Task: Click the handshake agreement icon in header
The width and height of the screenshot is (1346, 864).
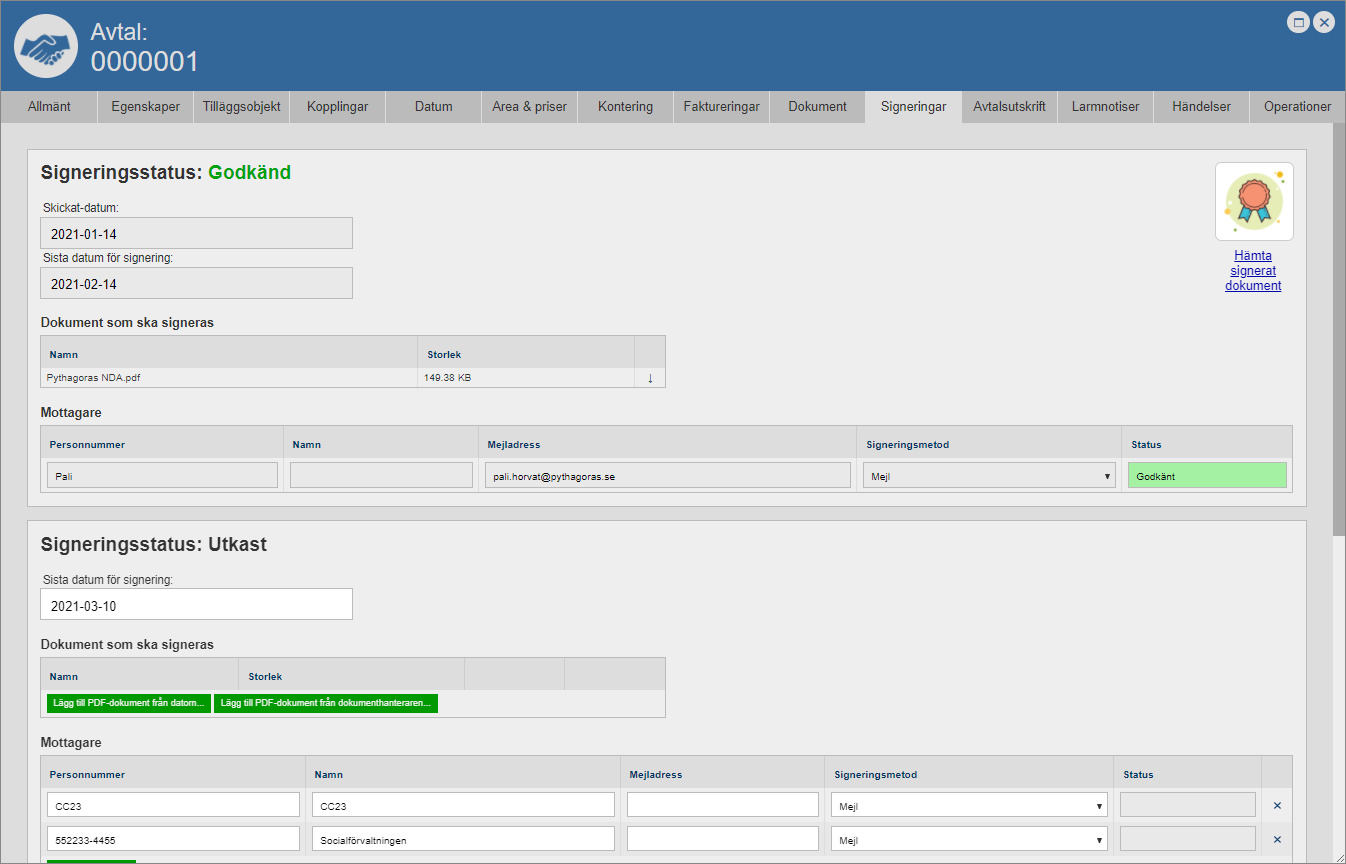Action: click(x=46, y=47)
